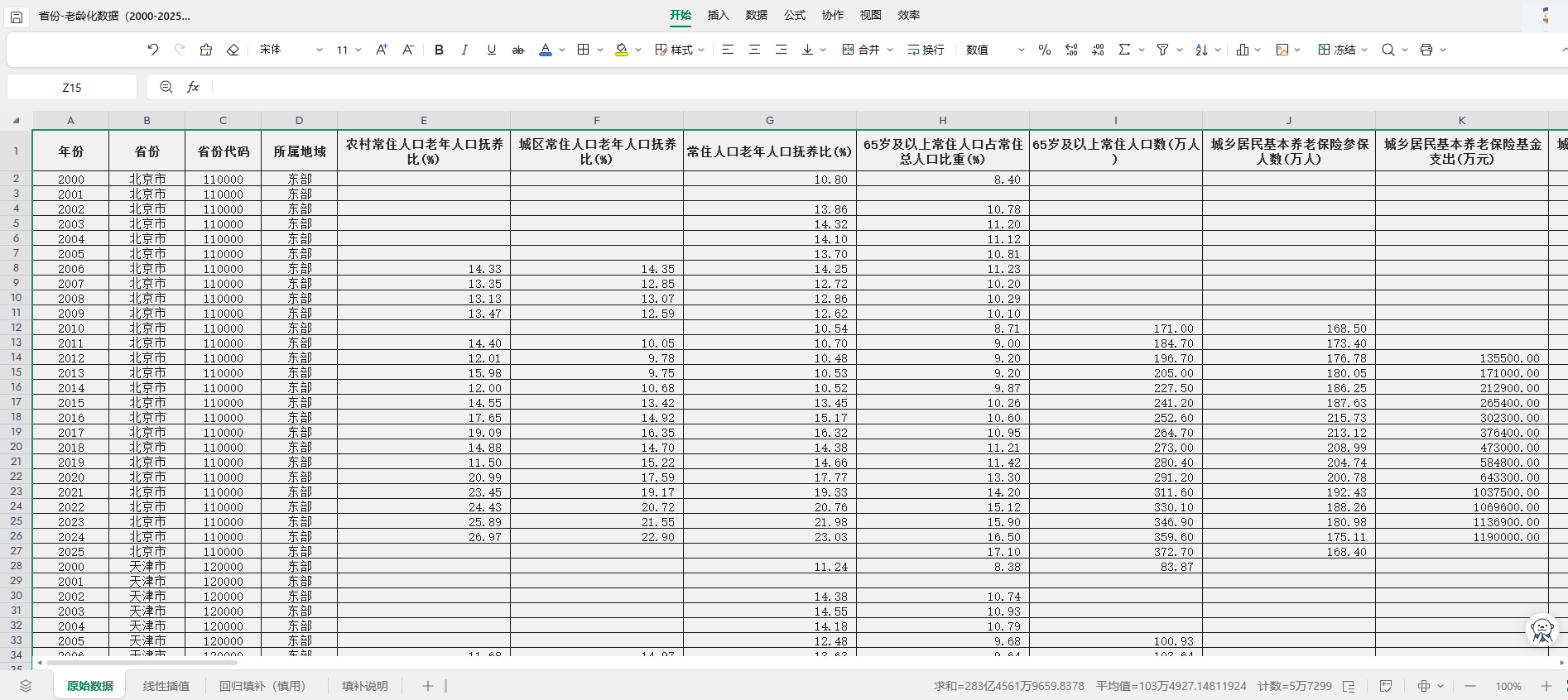
Task: Click the insert picture icon
Action: 1282,50
